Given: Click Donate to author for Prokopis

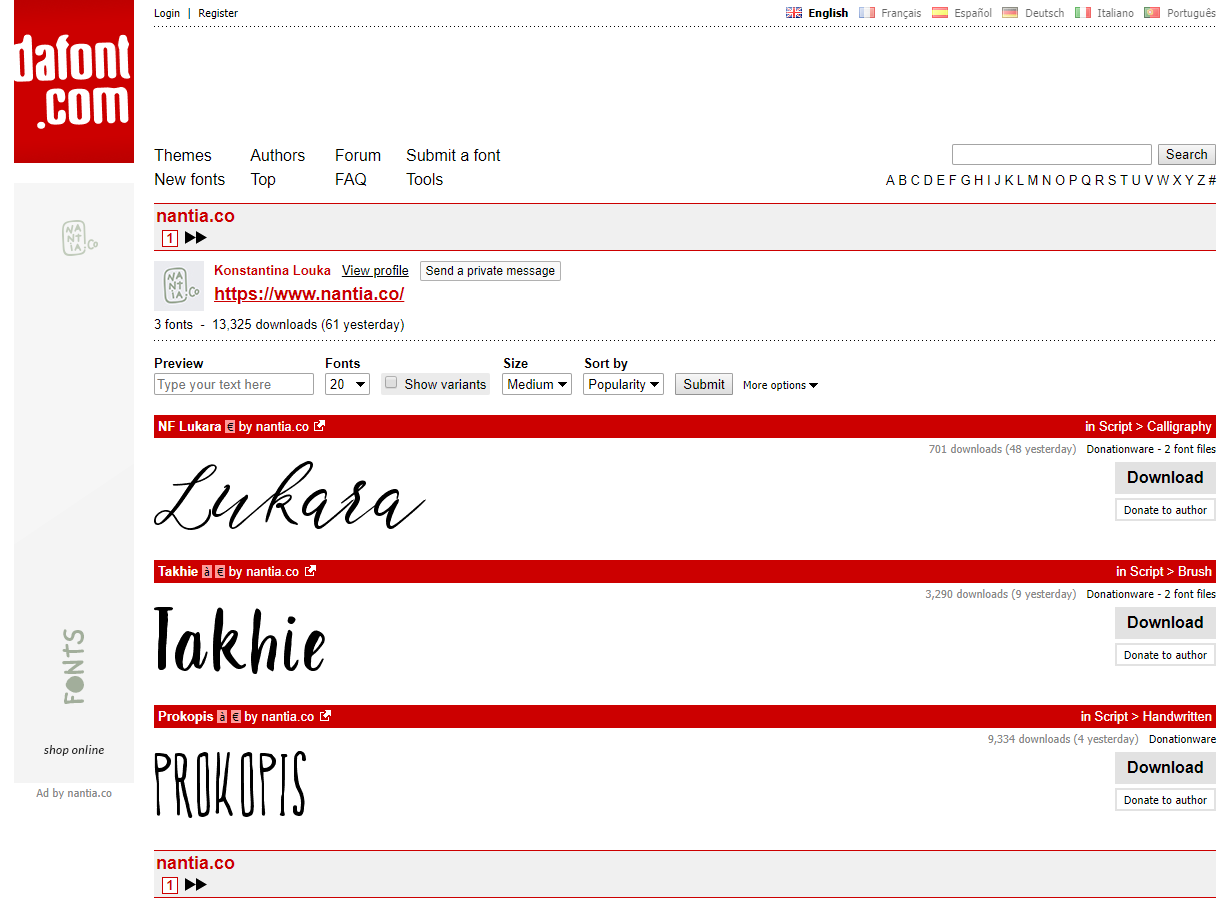Looking at the screenshot, I should click(x=1165, y=800).
